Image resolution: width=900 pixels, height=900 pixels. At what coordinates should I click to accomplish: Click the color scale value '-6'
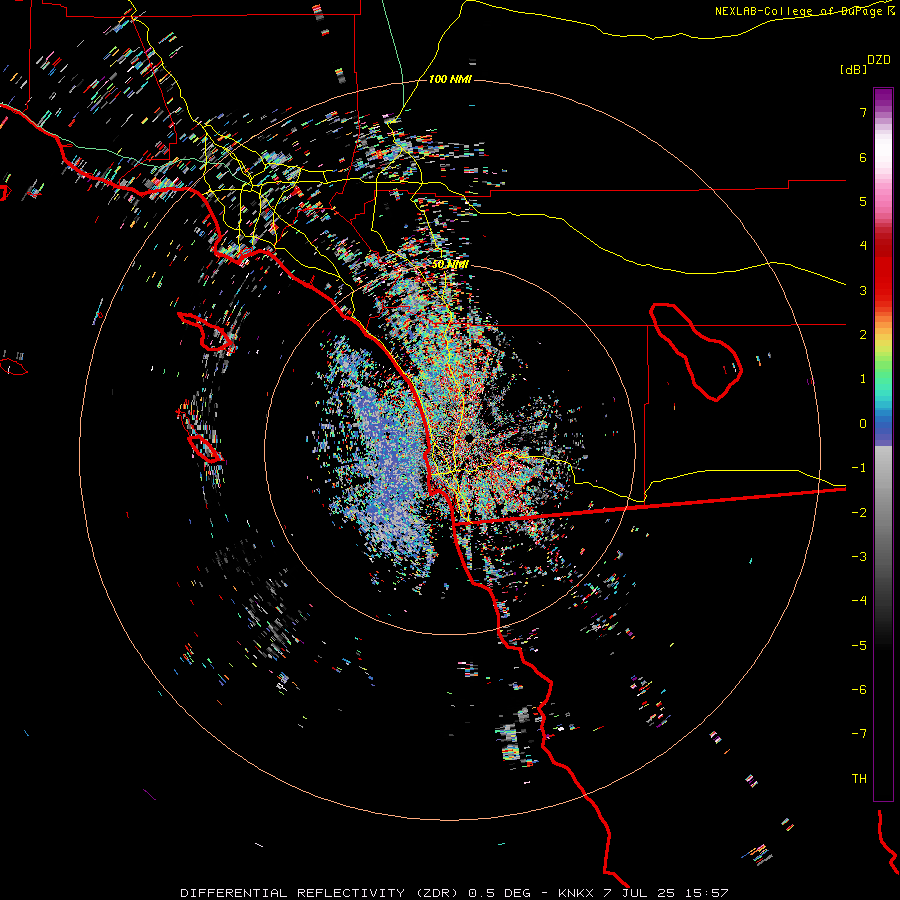(859, 690)
